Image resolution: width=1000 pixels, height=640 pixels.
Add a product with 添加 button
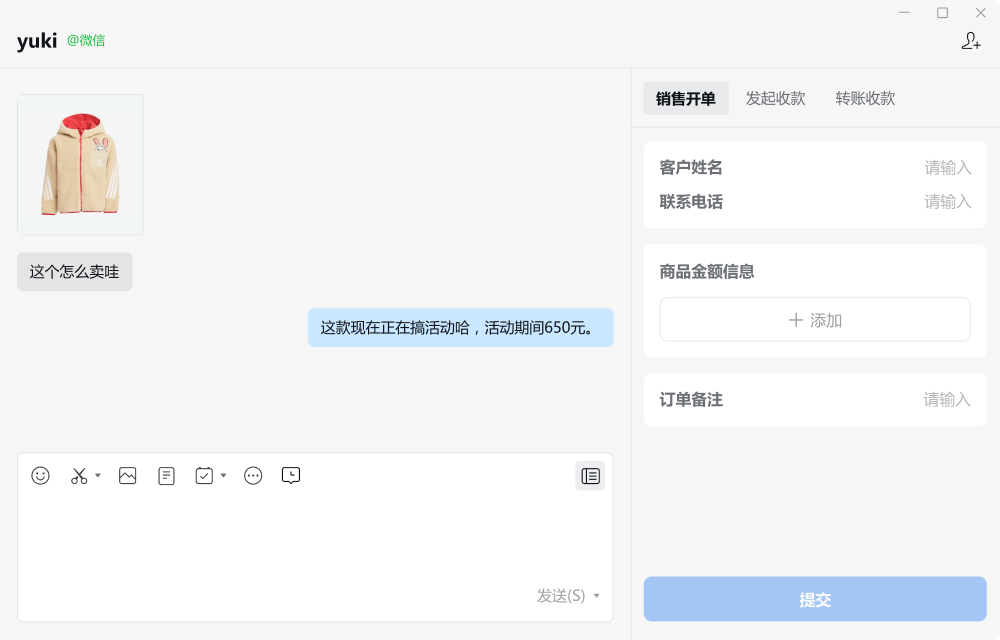815,319
